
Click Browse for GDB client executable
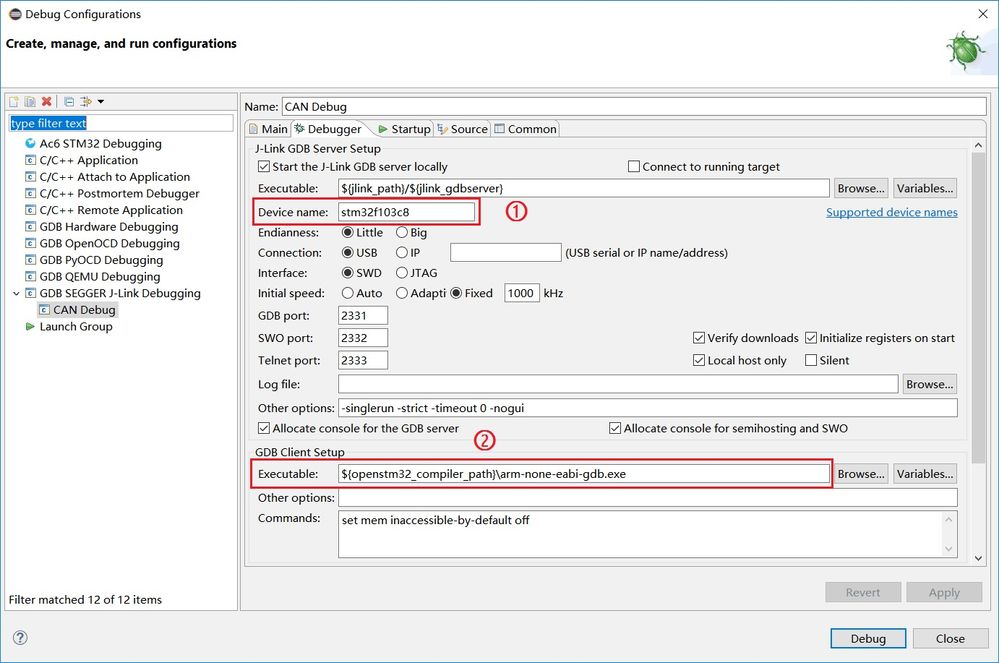coord(861,474)
